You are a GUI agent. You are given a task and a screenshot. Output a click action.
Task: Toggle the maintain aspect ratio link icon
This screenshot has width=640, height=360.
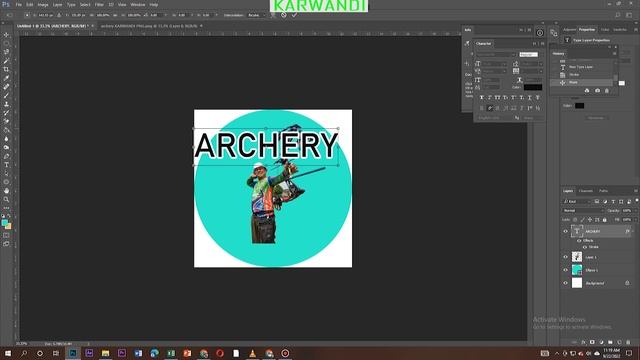(x=116, y=15)
